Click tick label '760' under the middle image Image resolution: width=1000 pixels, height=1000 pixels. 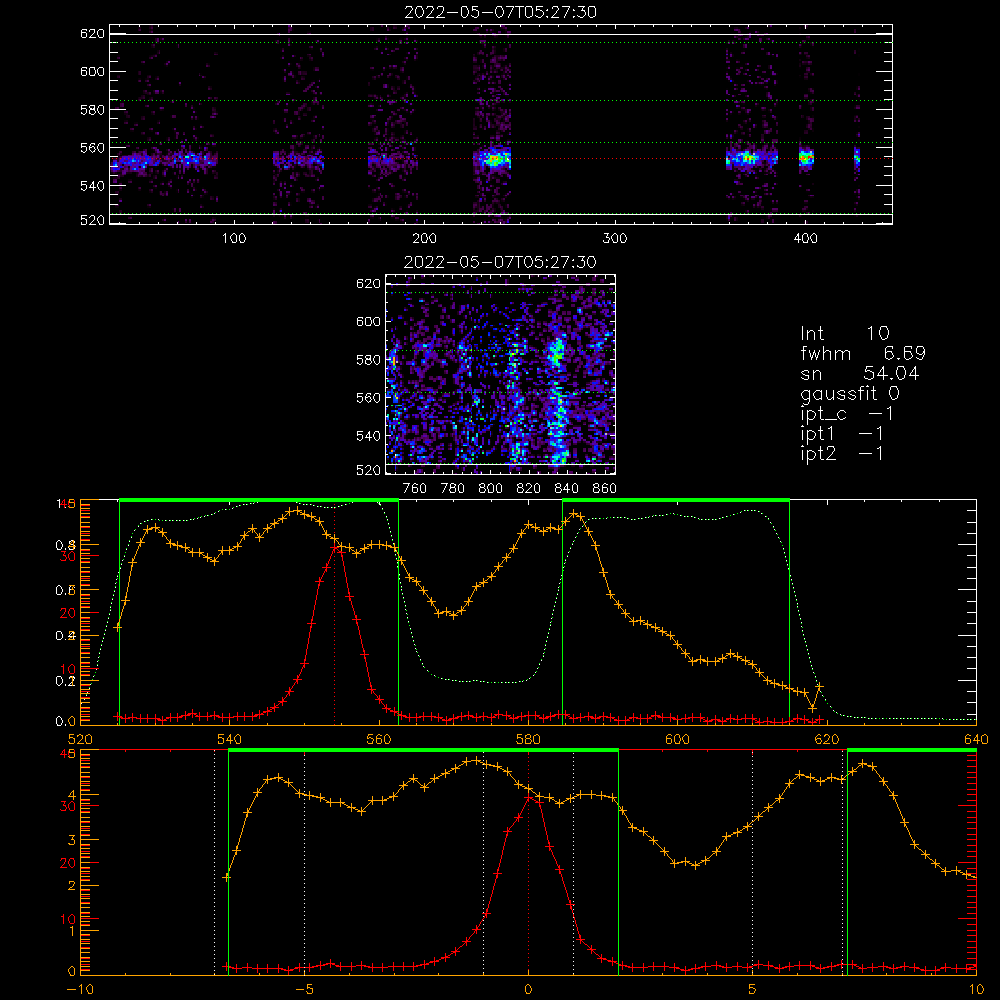click(415, 489)
